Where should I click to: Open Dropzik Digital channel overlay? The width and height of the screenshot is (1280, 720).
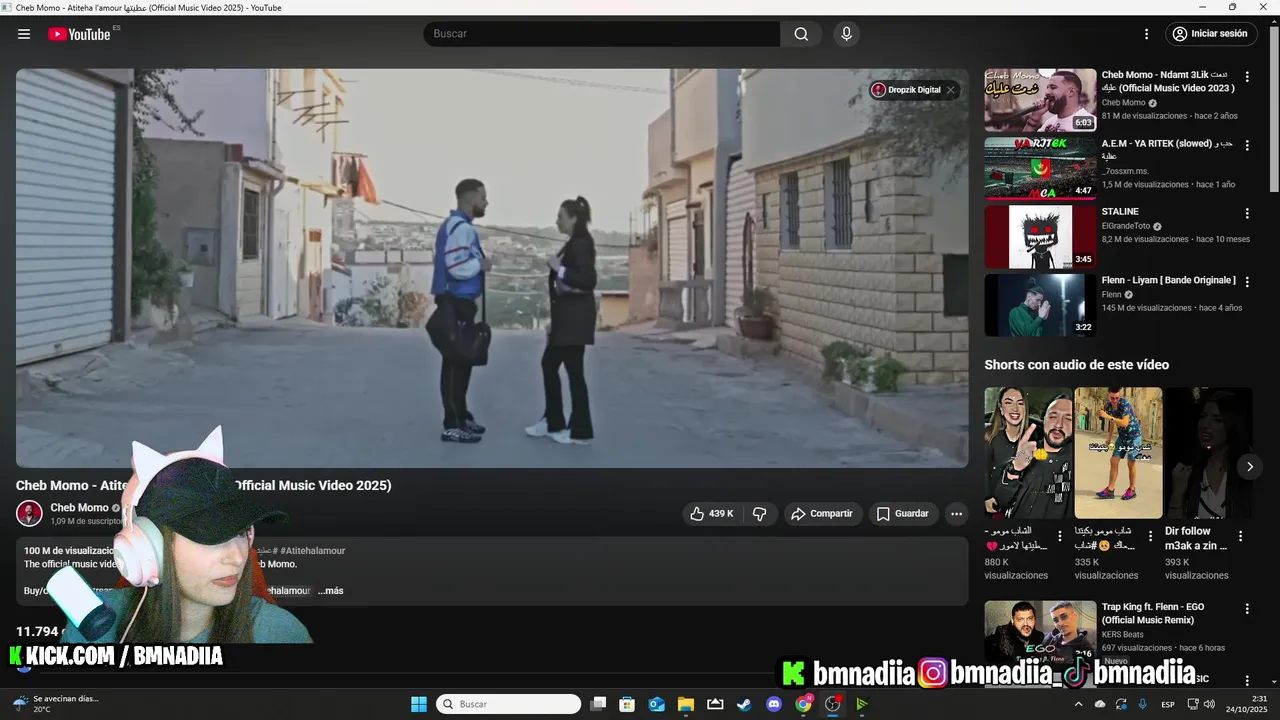pyautogui.click(x=906, y=90)
